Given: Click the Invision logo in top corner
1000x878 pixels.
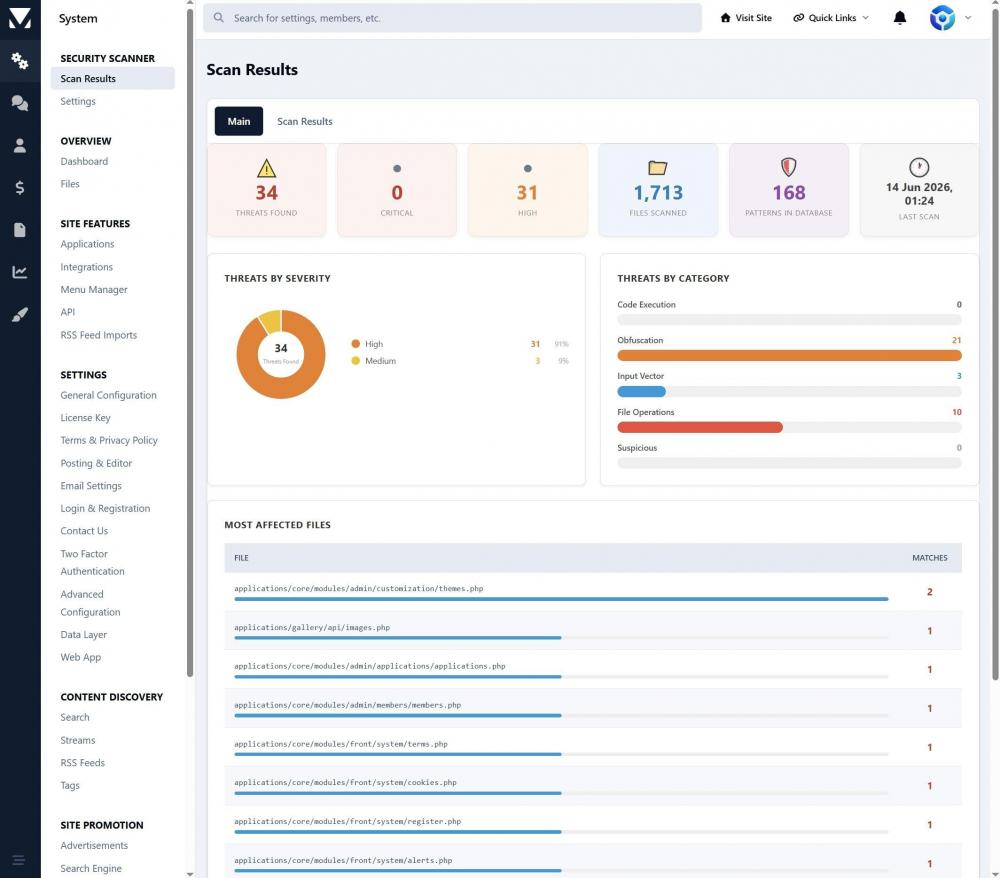Looking at the screenshot, I should coord(20,18).
